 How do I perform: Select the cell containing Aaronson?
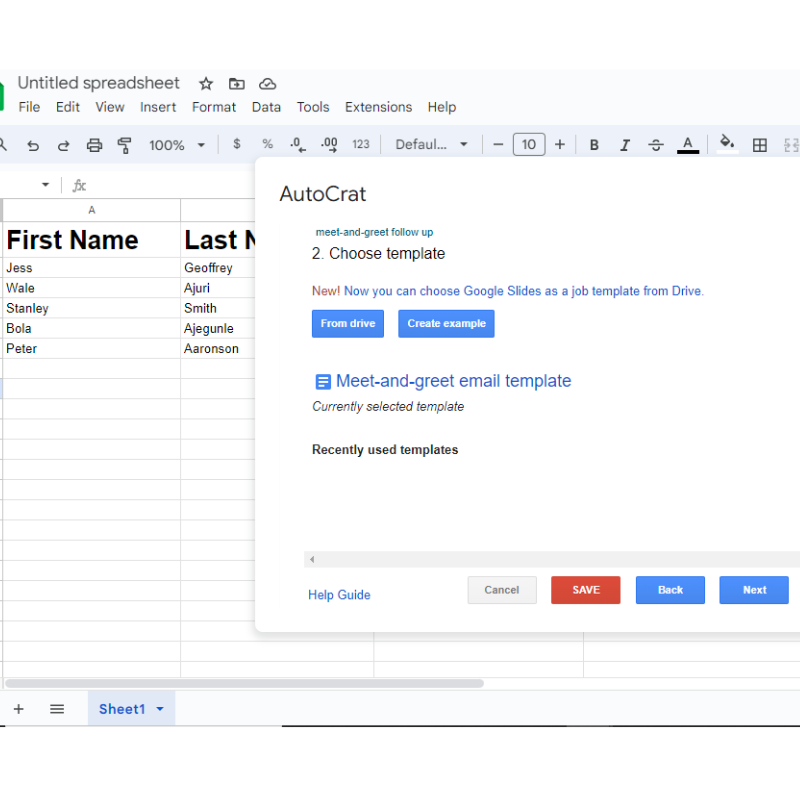tap(218, 348)
